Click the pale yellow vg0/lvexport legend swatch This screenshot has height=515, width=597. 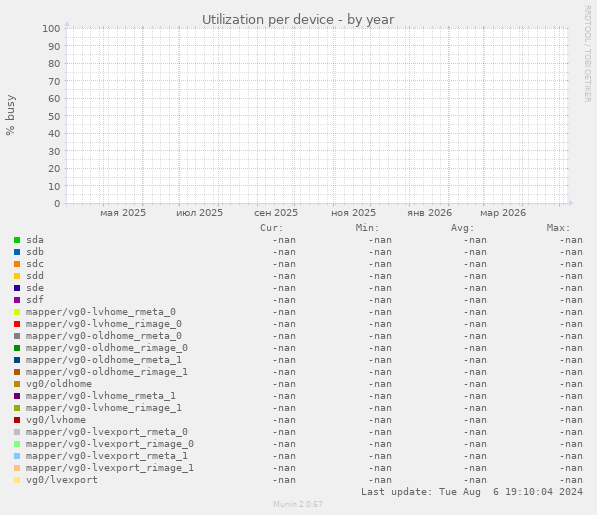click(17, 480)
